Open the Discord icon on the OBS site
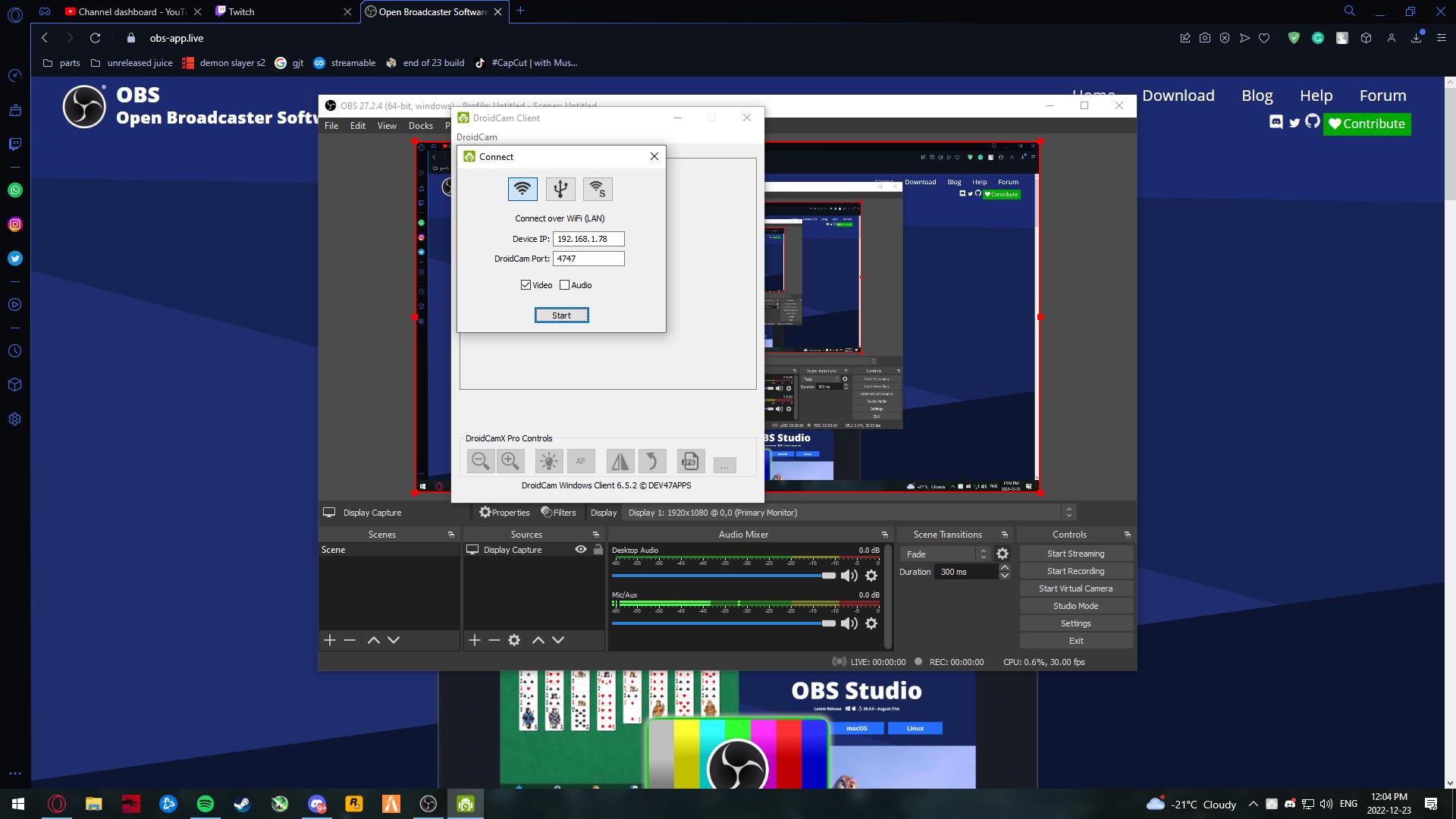1456x819 pixels. tap(1276, 122)
